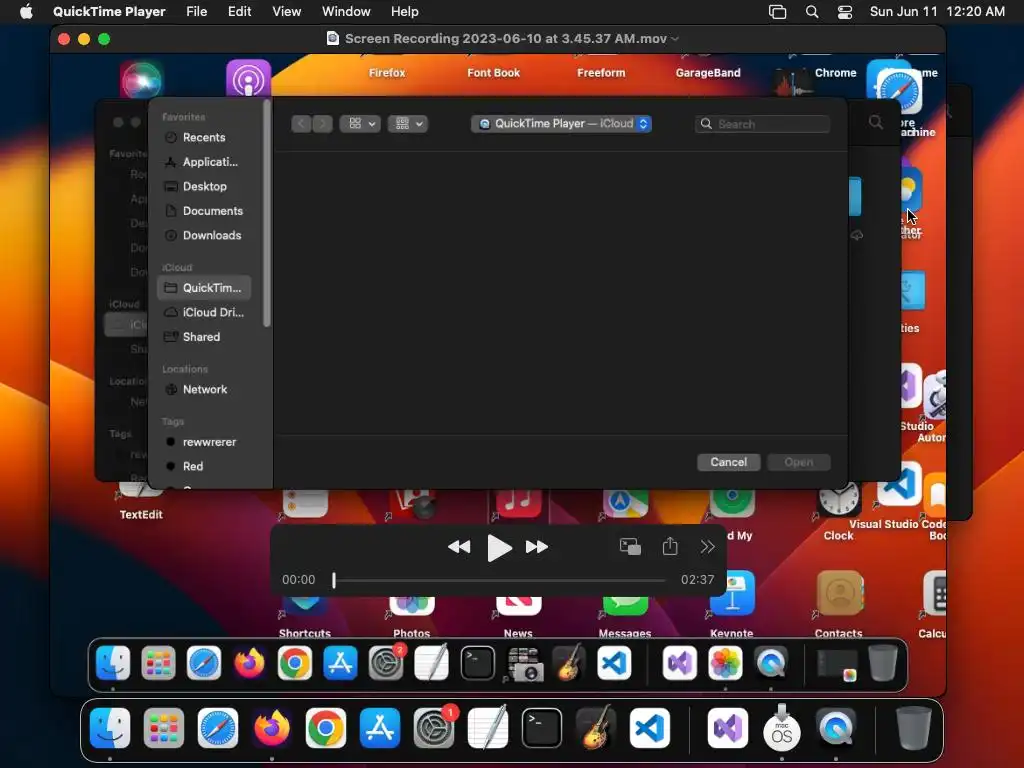This screenshot has height=768, width=1024.
Task: Open Chrome from the system Dock below the window
Action: [326, 728]
